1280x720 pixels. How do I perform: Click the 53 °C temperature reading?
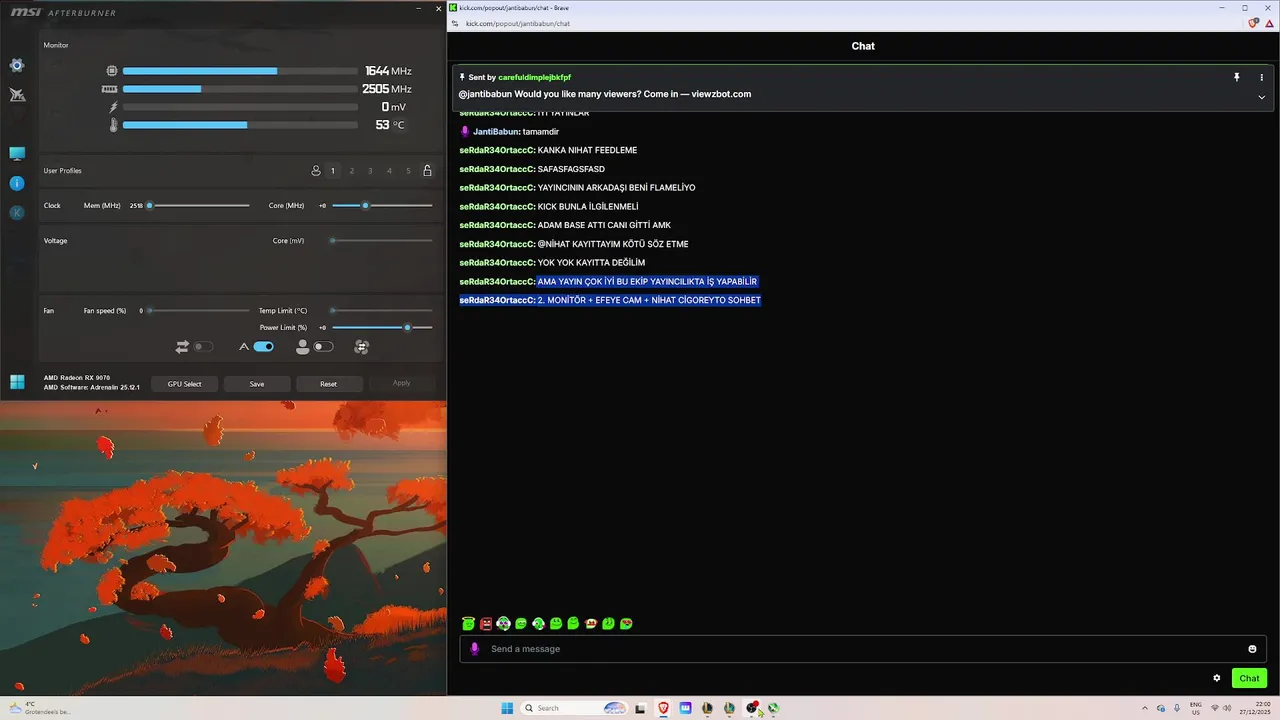(x=390, y=125)
